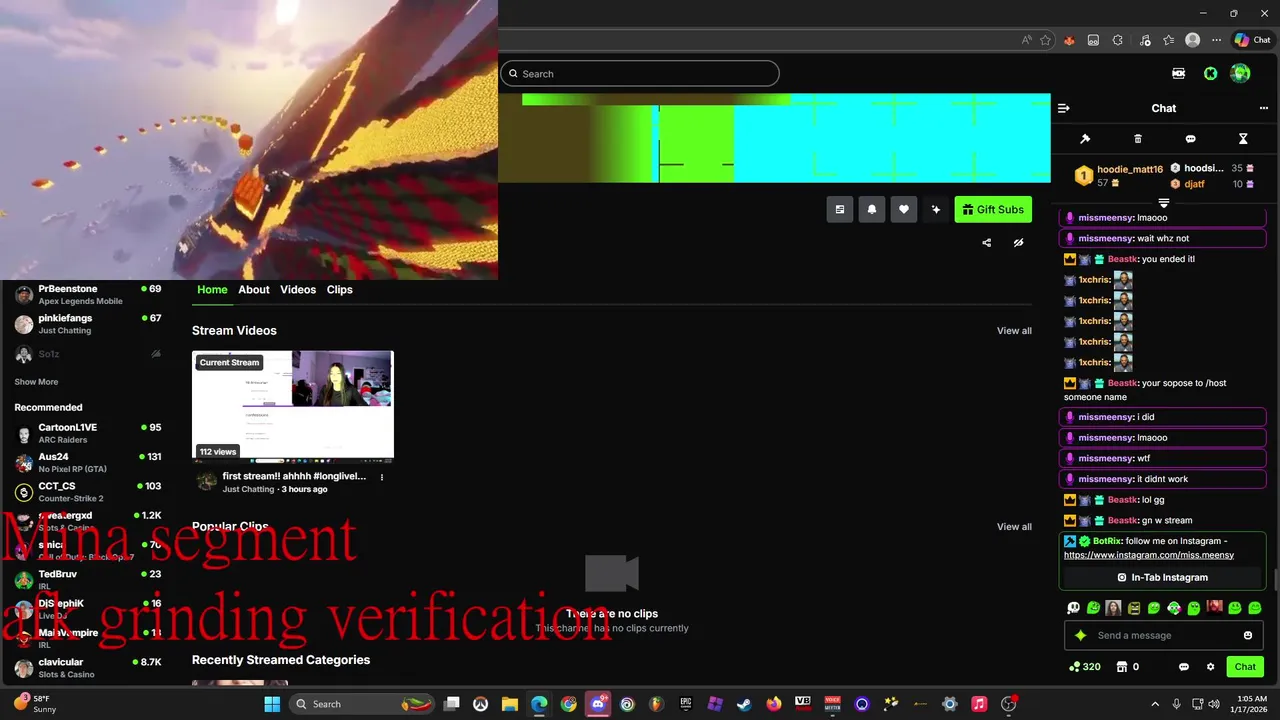
Task: Switch to the Clips channel tab
Action: click(x=340, y=289)
